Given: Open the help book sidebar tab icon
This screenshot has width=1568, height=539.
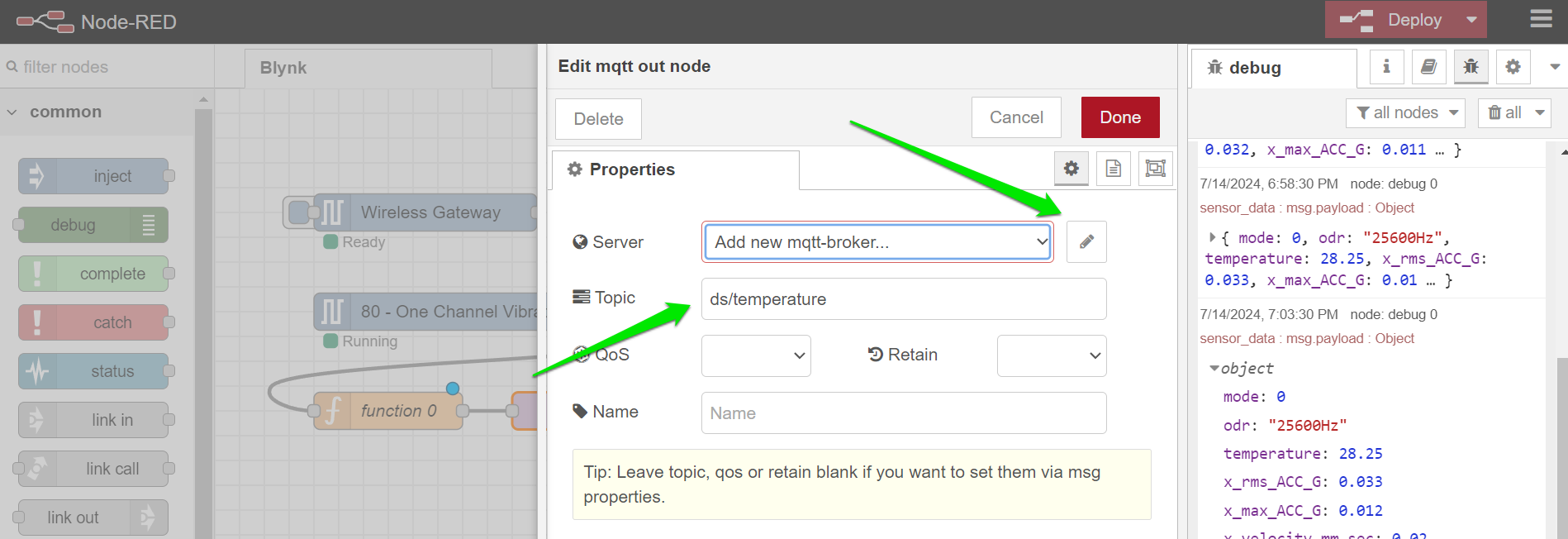Looking at the screenshot, I should (x=1428, y=67).
